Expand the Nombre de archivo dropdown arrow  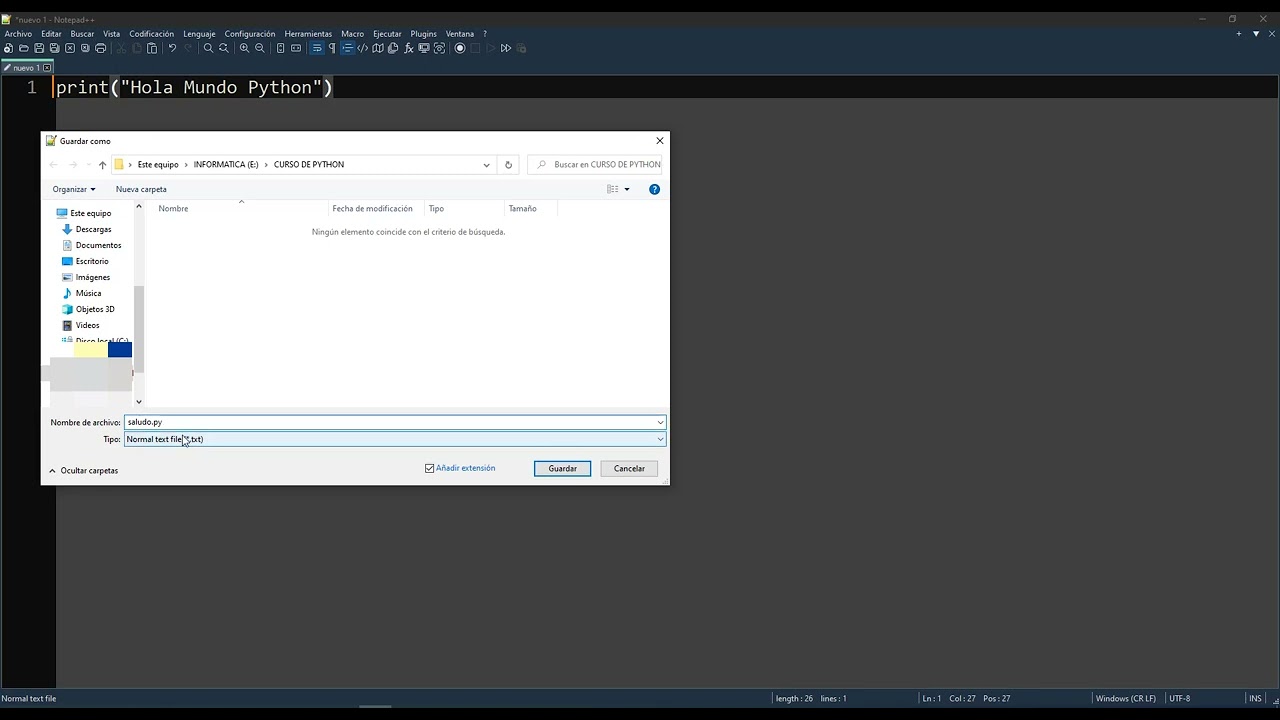click(660, 422)
